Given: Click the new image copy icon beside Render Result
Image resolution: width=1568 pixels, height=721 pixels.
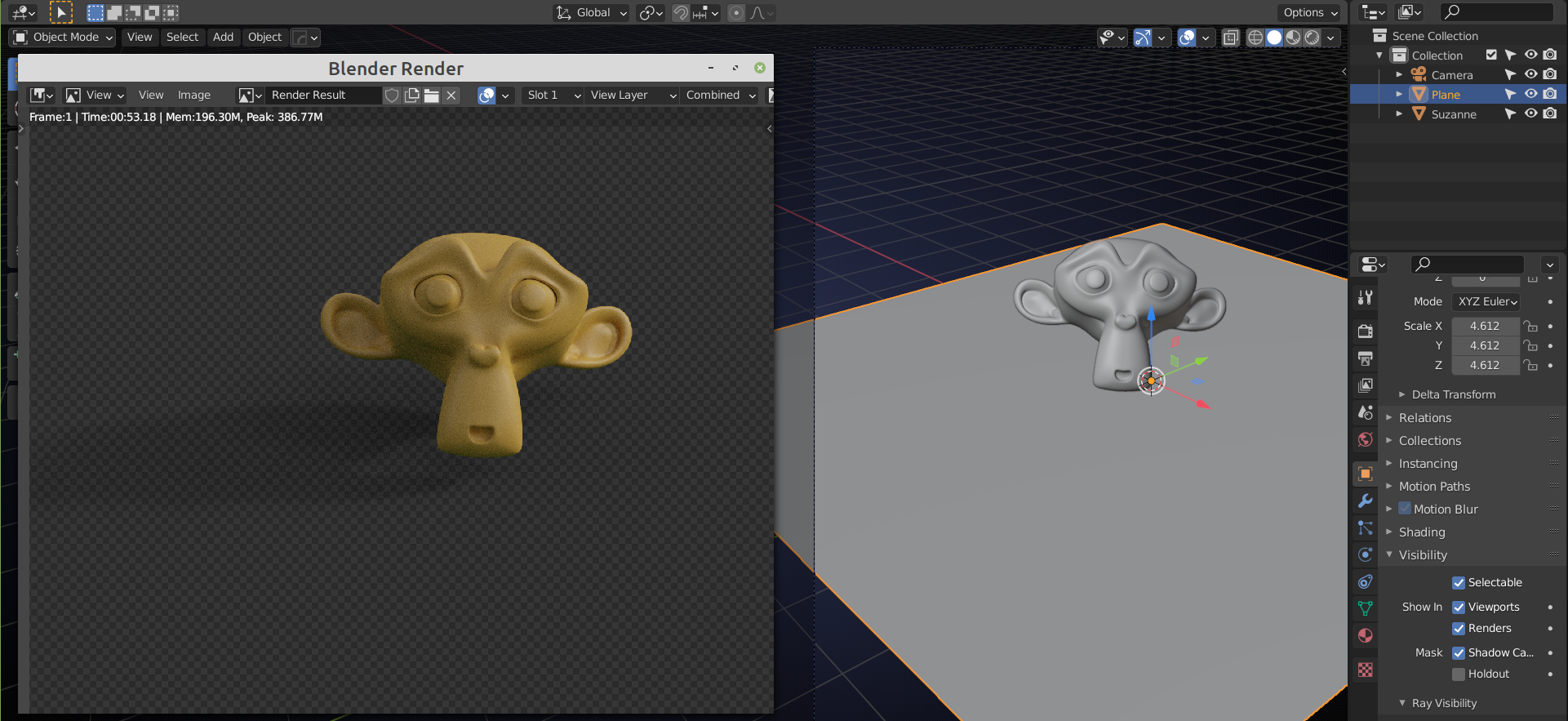Looking at the screenshot, I should [x=412, y=96].
